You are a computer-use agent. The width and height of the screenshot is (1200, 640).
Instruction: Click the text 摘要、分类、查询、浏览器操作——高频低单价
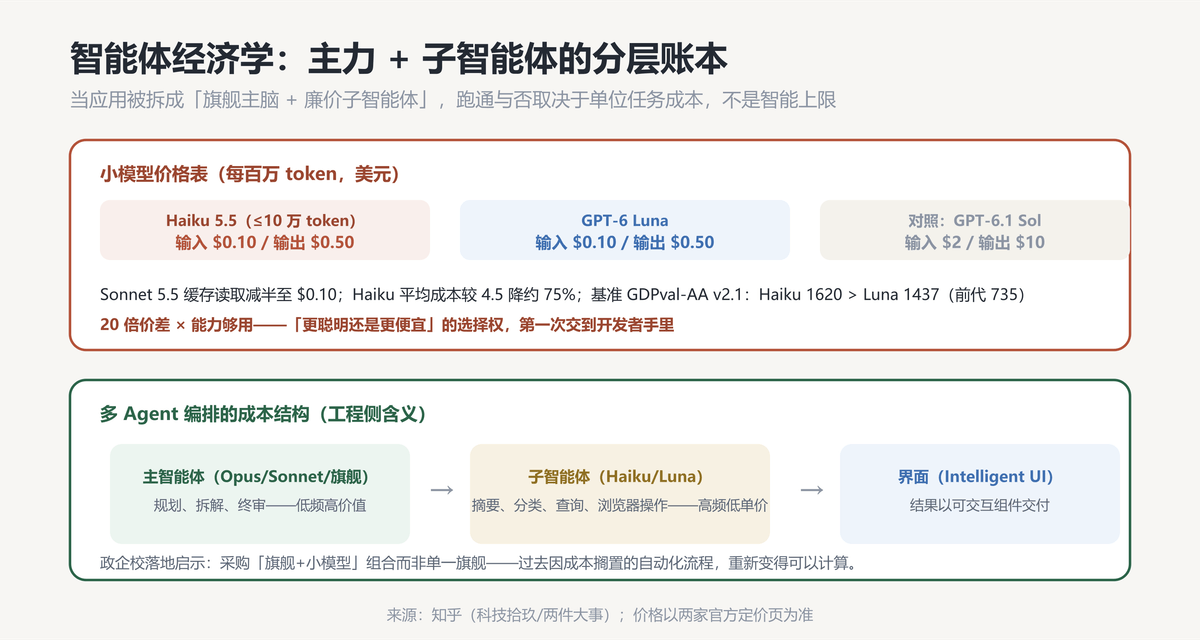[620, 505]
